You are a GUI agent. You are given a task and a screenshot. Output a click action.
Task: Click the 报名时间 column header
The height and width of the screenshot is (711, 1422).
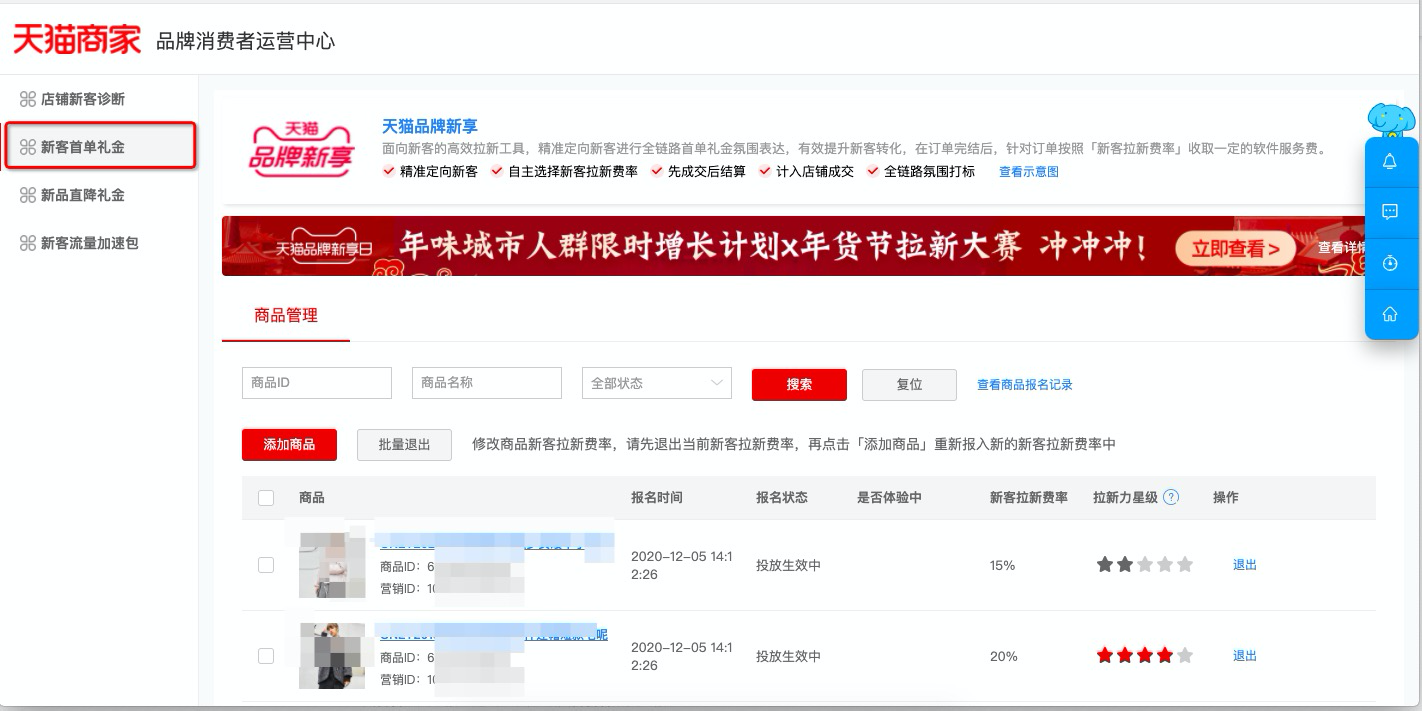(x=657, y=497)
